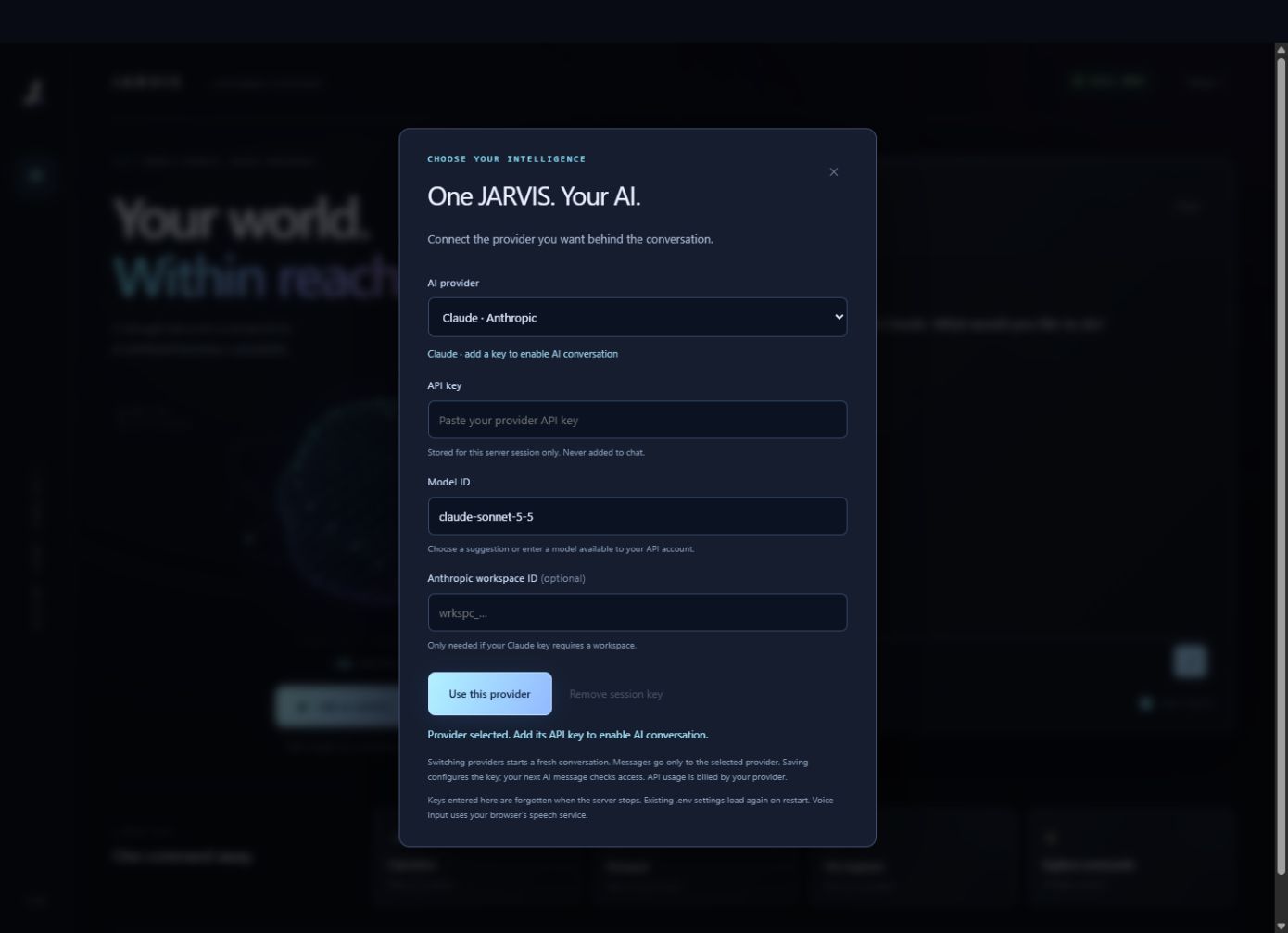The height and width of the screenshot is (933, 1288).
Task: Click the 'Only needed if your Claude key' note
Action: click(532, 646)
